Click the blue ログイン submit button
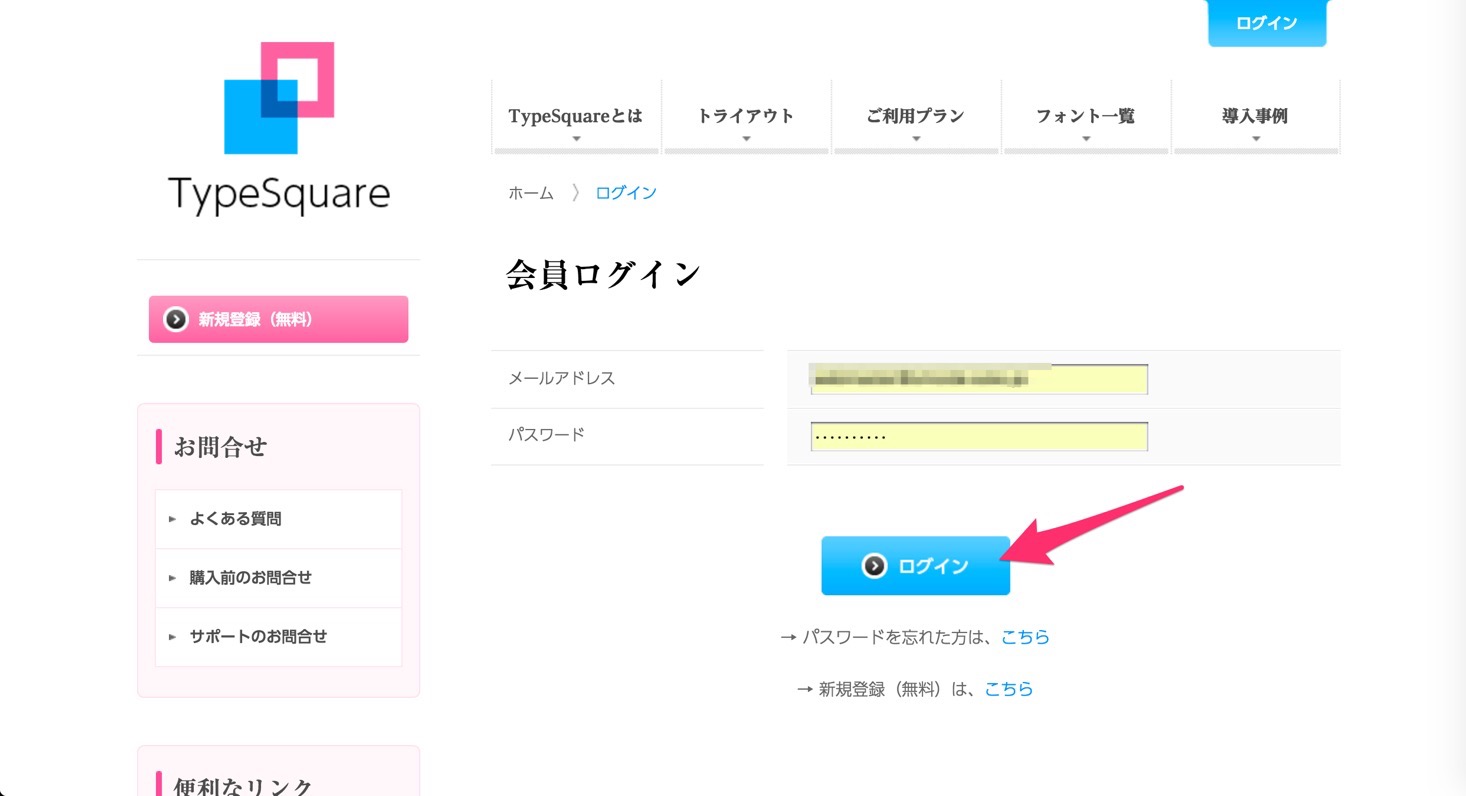 pyautogui.click(x=916, y=566)
